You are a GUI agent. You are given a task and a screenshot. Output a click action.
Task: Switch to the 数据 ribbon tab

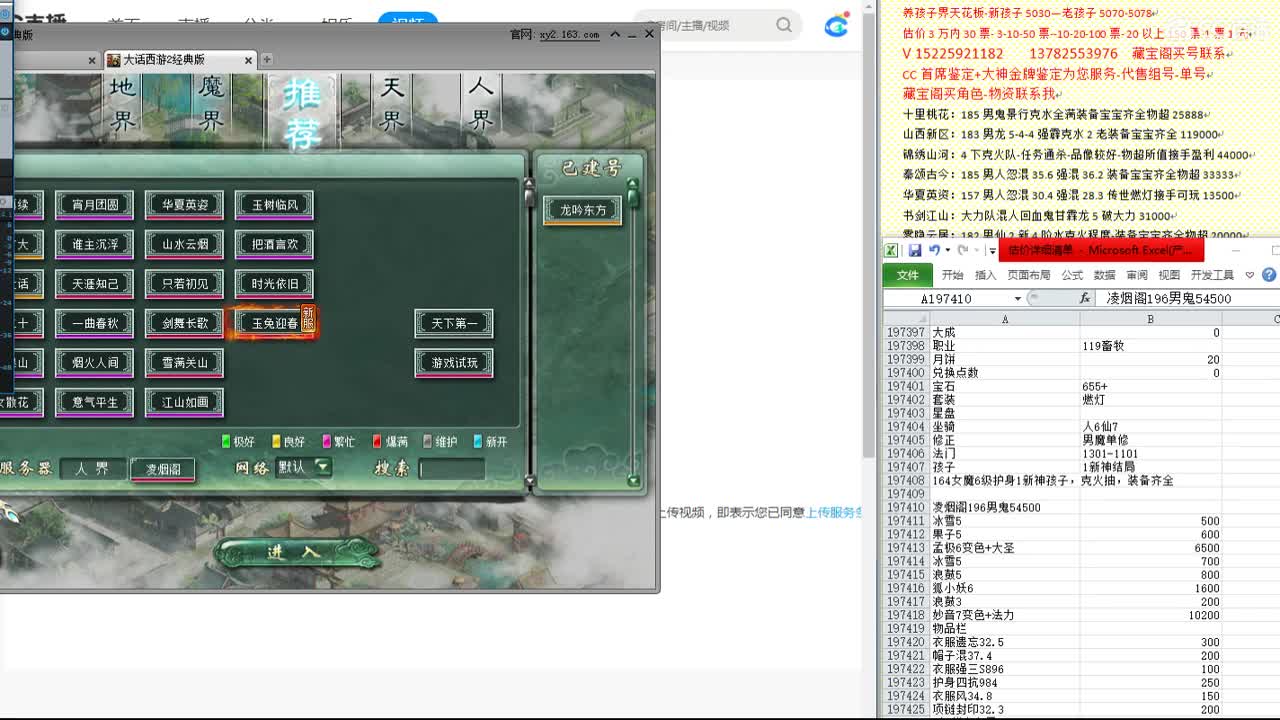1105,275
